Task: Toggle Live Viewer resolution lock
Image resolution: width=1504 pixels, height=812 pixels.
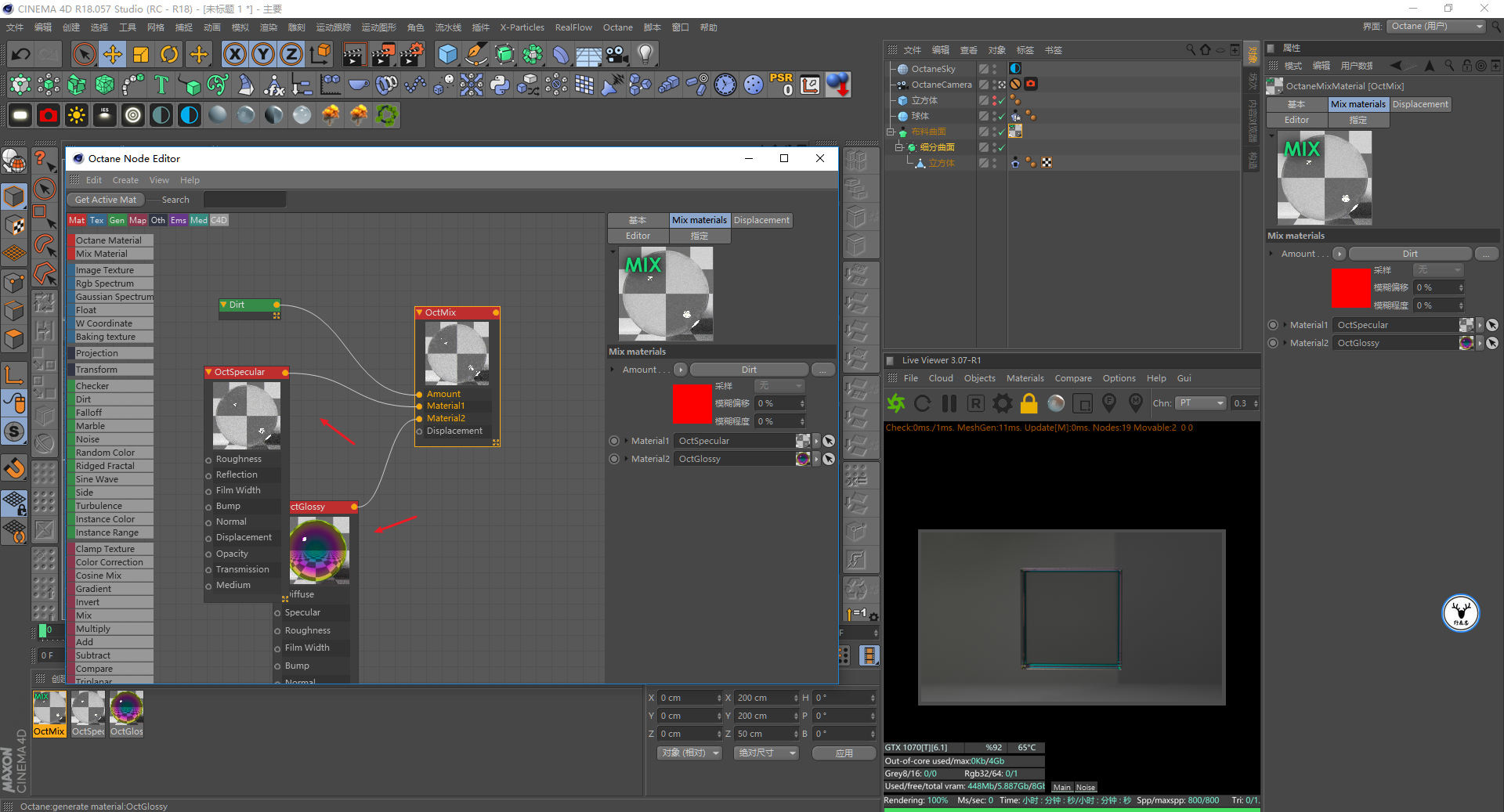Action: click(x=1029, y=403)
